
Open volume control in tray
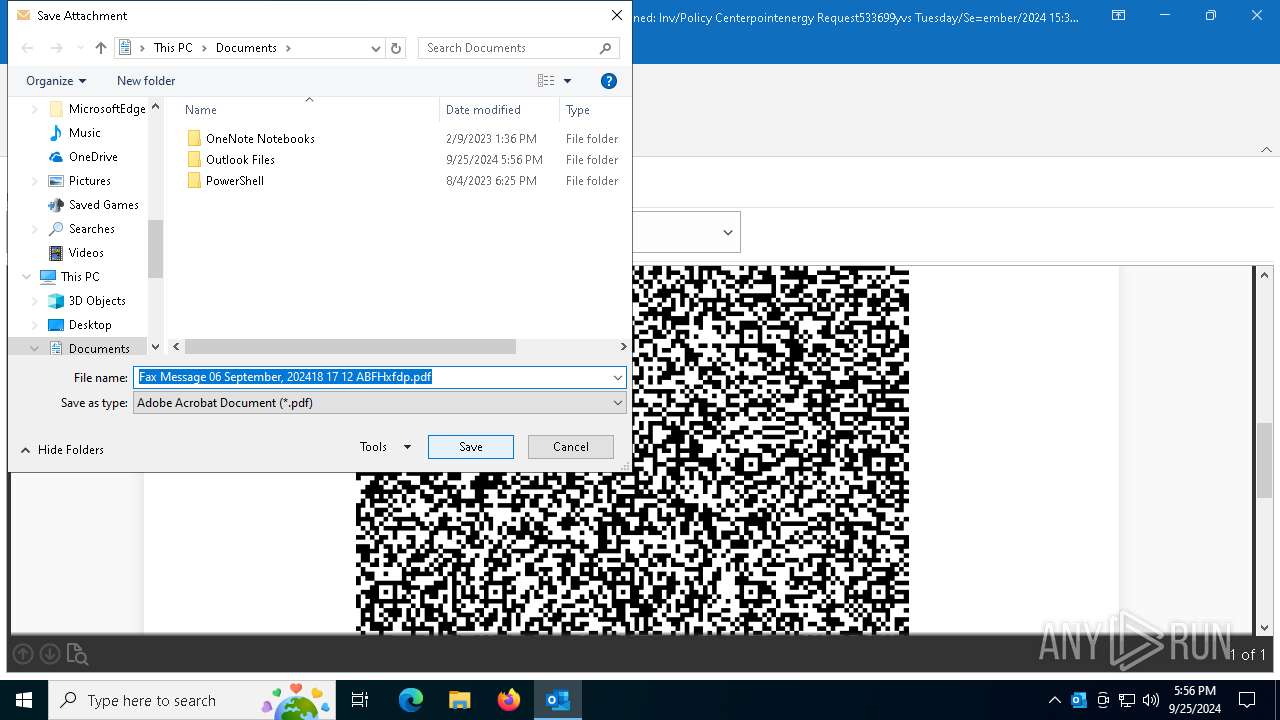[1150, 700]
